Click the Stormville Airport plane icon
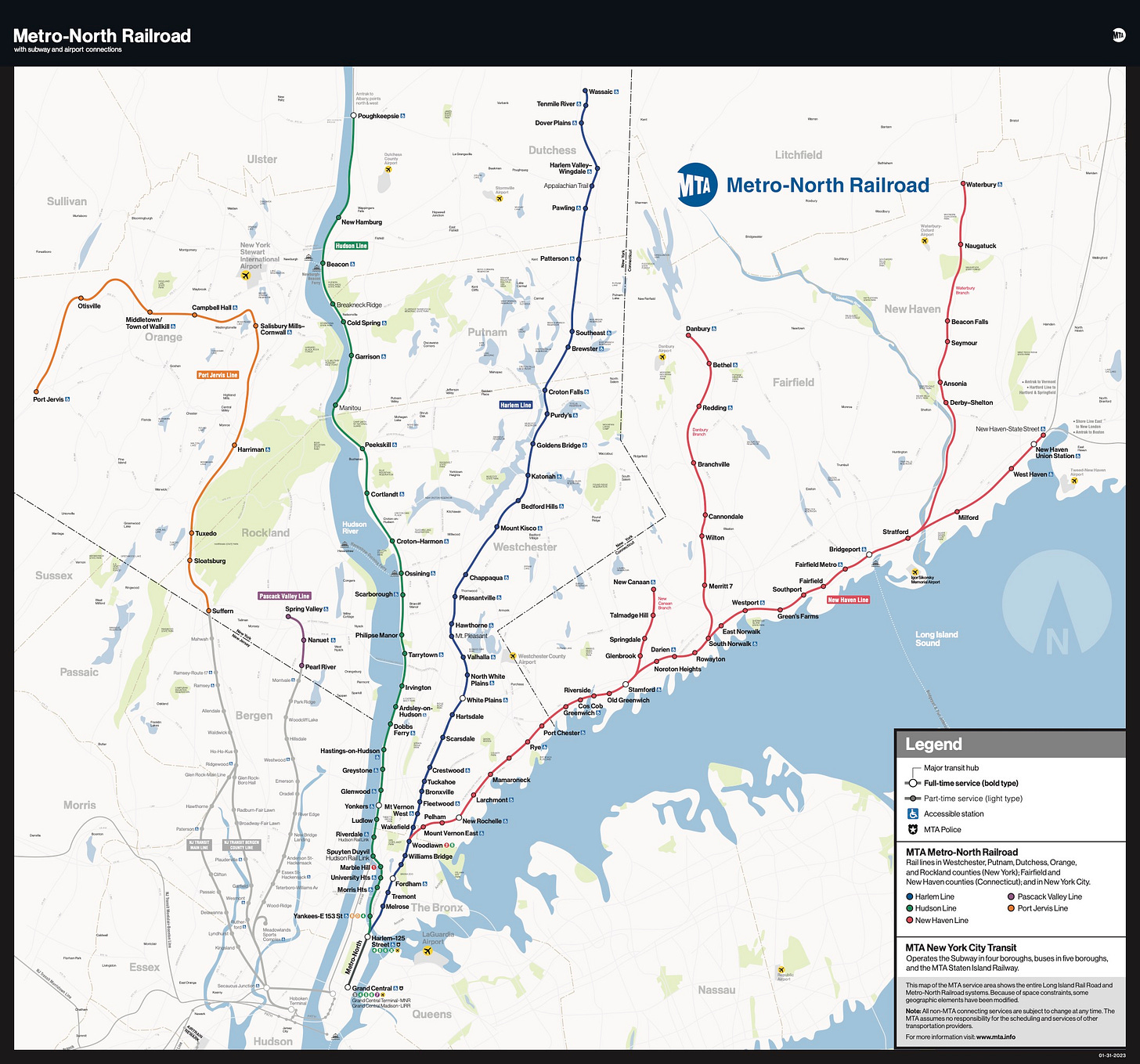The height and width of the screenshot is (1064, 1140). click(499, 198)
